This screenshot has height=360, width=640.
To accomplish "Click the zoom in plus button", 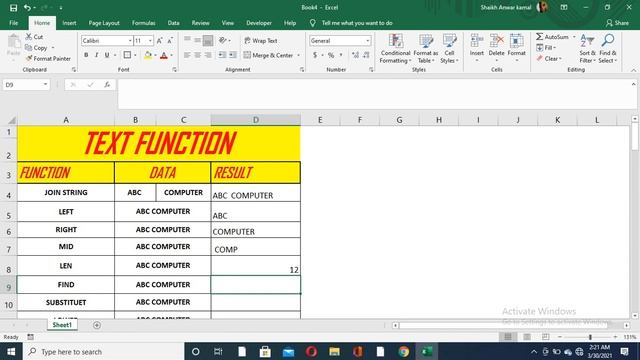I will (615, 337).
